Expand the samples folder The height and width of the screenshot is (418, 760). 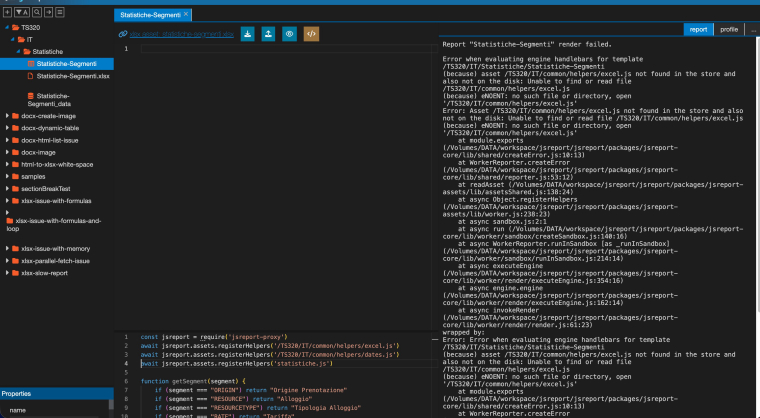7,177
